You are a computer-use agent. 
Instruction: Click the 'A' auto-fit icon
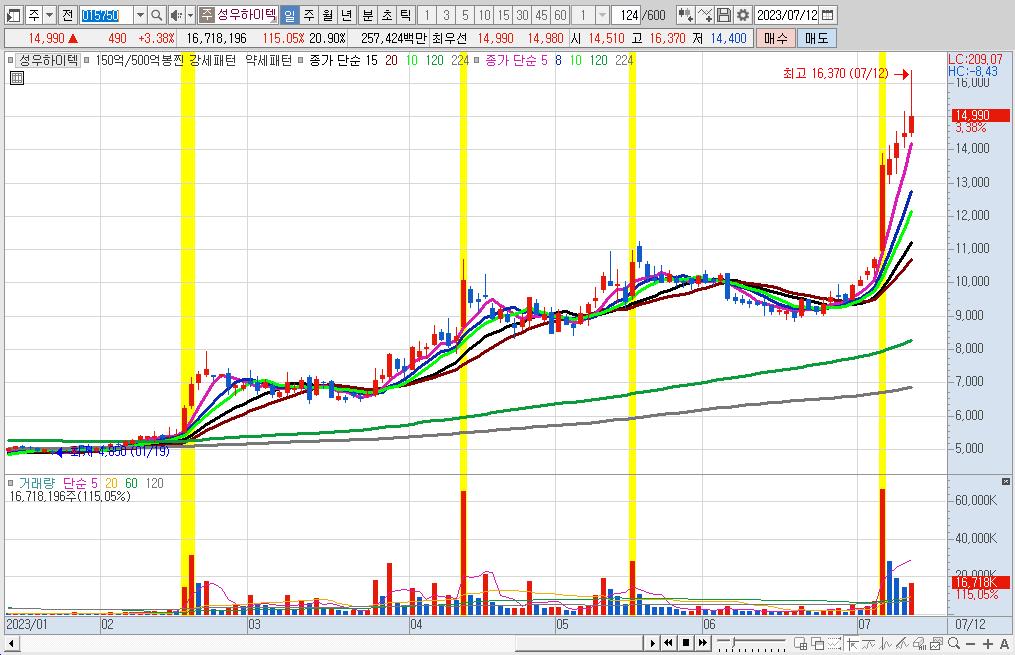1005,644
